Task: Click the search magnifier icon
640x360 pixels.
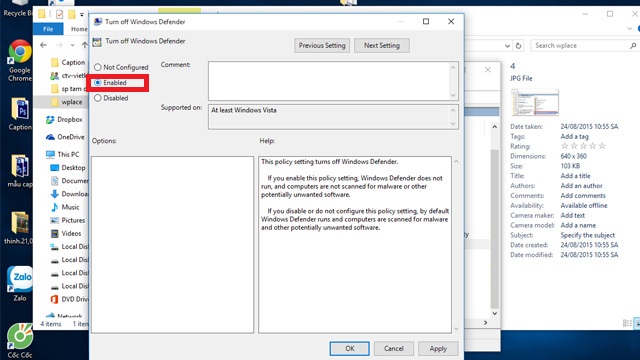Action: [633, 46]
